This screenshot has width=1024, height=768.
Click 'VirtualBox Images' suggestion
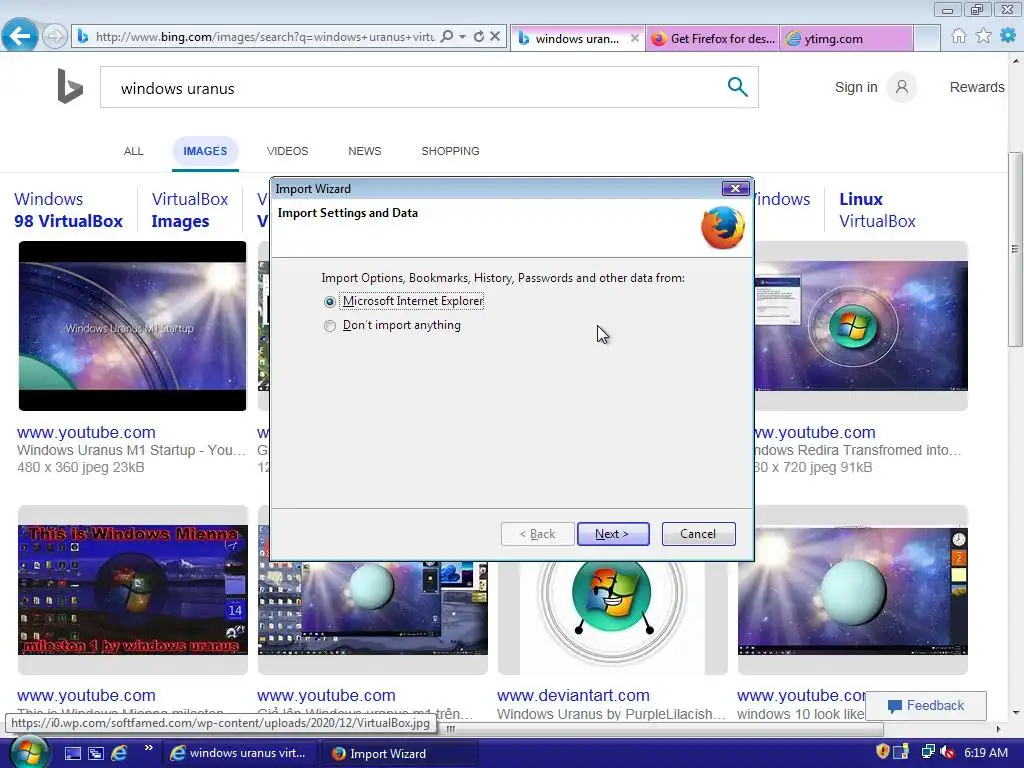190,210
